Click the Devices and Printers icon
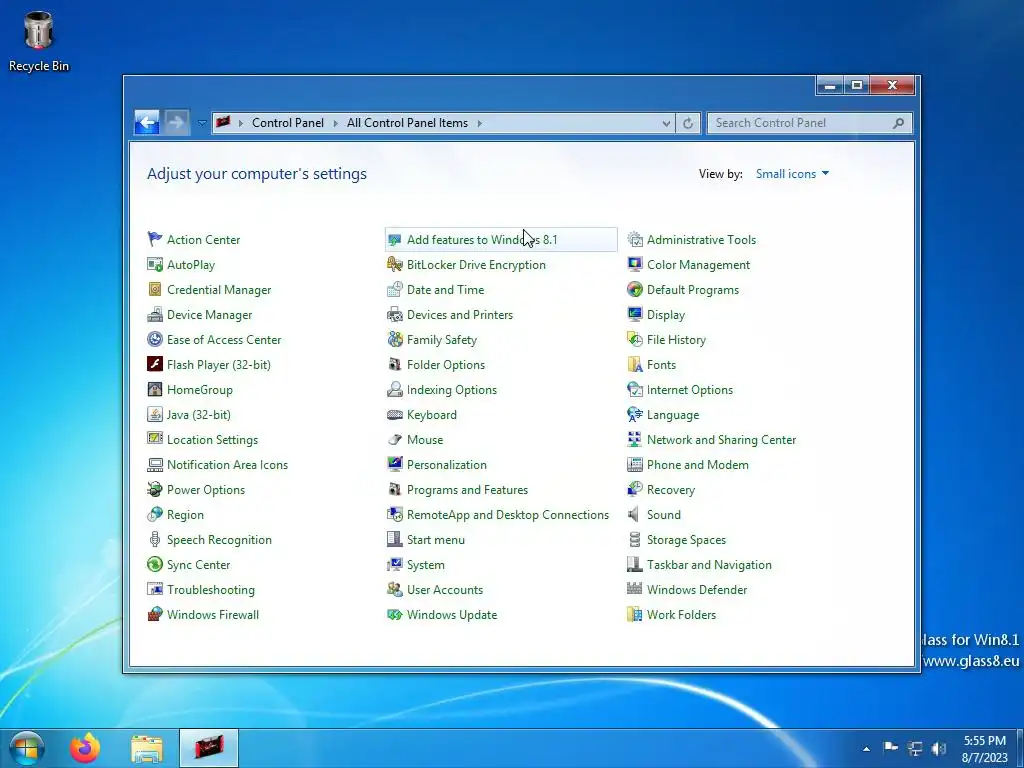Image resolution: width=1024 pixels, height=768 pixels. click(394, 315)
